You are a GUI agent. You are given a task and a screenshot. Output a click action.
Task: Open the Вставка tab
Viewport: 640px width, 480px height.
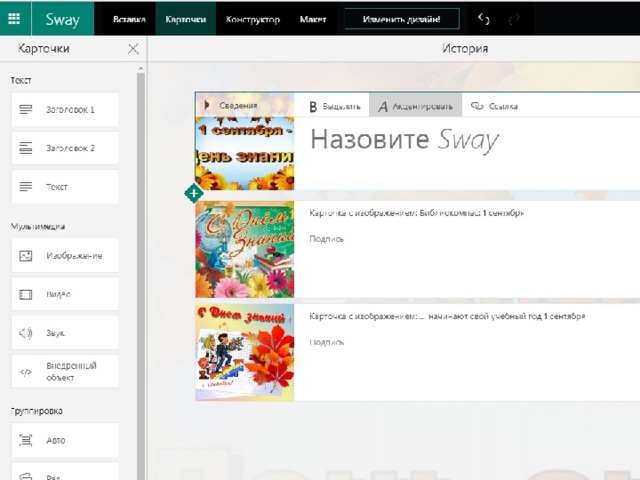[x=129, y=19]
